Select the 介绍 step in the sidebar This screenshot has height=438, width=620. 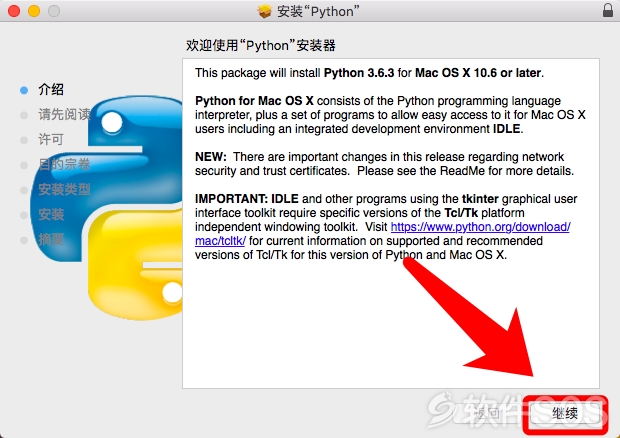pyautogui.click(x=51, y=90)
